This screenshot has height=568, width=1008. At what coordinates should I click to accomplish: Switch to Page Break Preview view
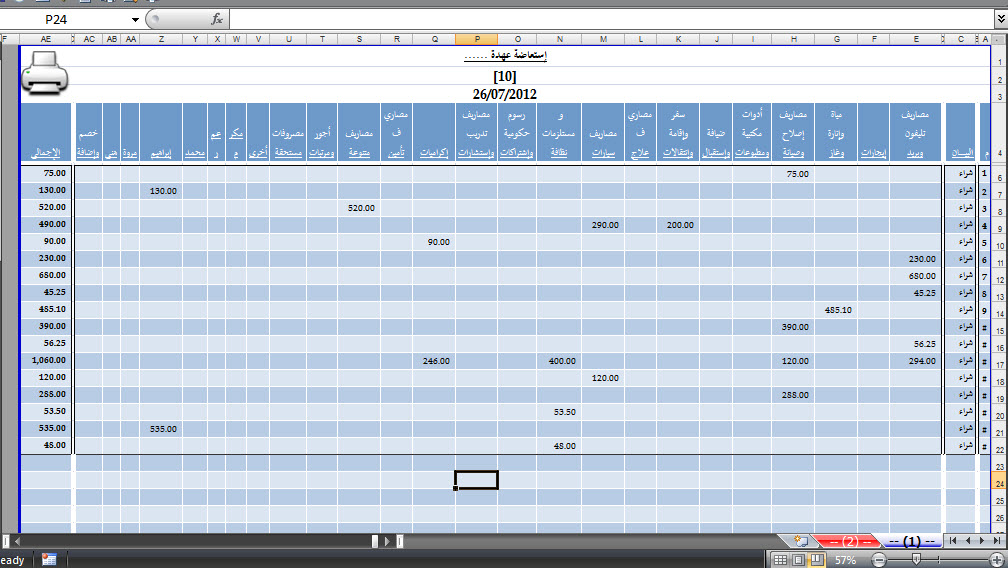click(x=816, y=560)
